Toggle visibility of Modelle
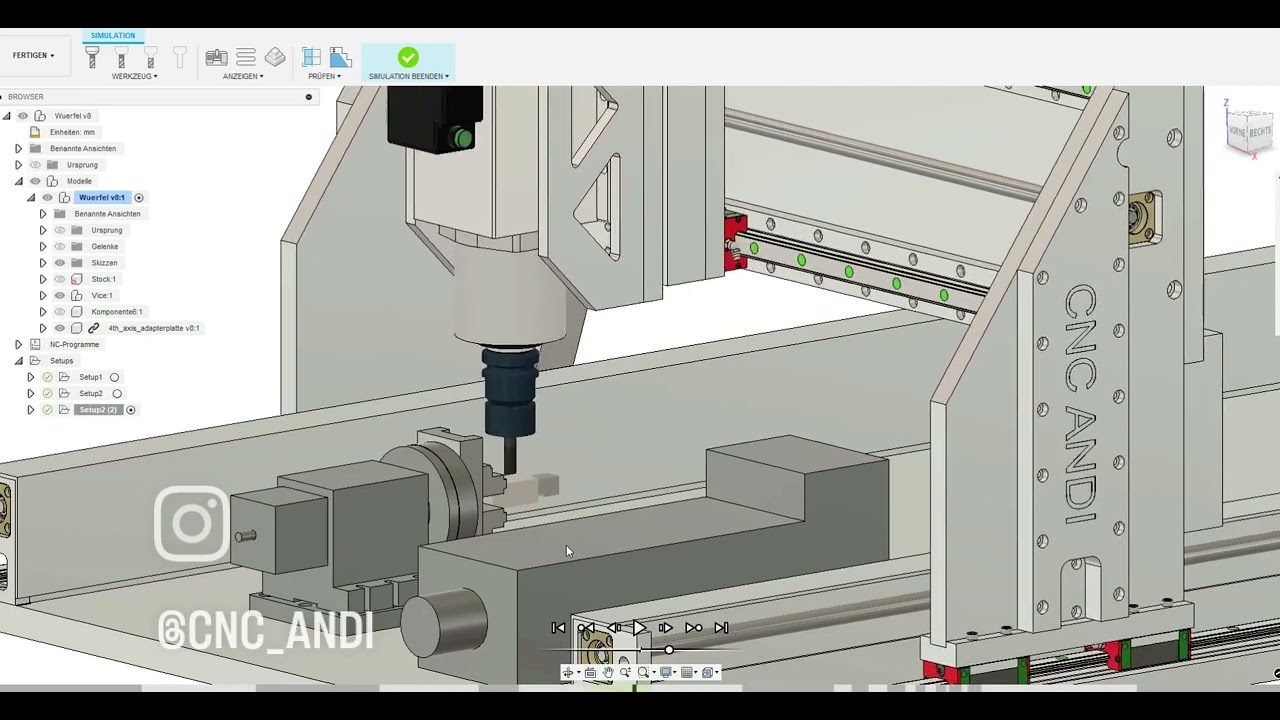Screen dimensions: 1280x720 pyautogui.click(x=35, y=181)
